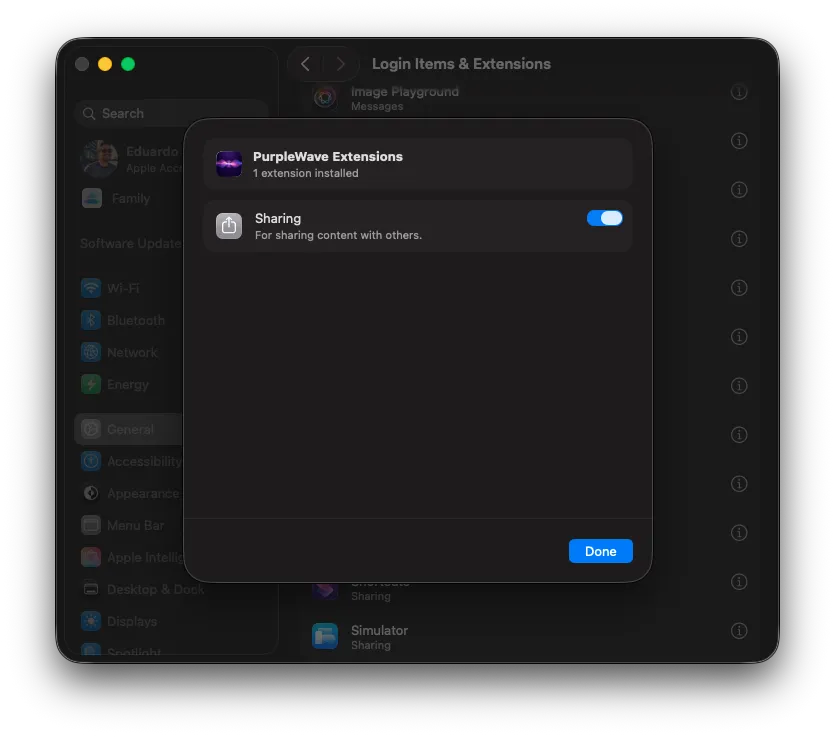This screenshot has height=737, width=835.
Task: Toggle the Sharing extension switch
Action: [604, 218]
